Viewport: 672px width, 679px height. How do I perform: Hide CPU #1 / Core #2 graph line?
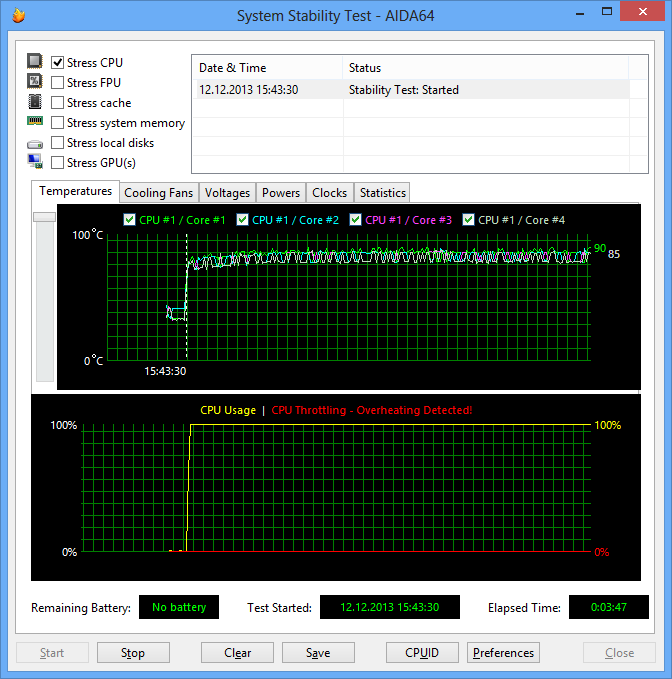242,220
